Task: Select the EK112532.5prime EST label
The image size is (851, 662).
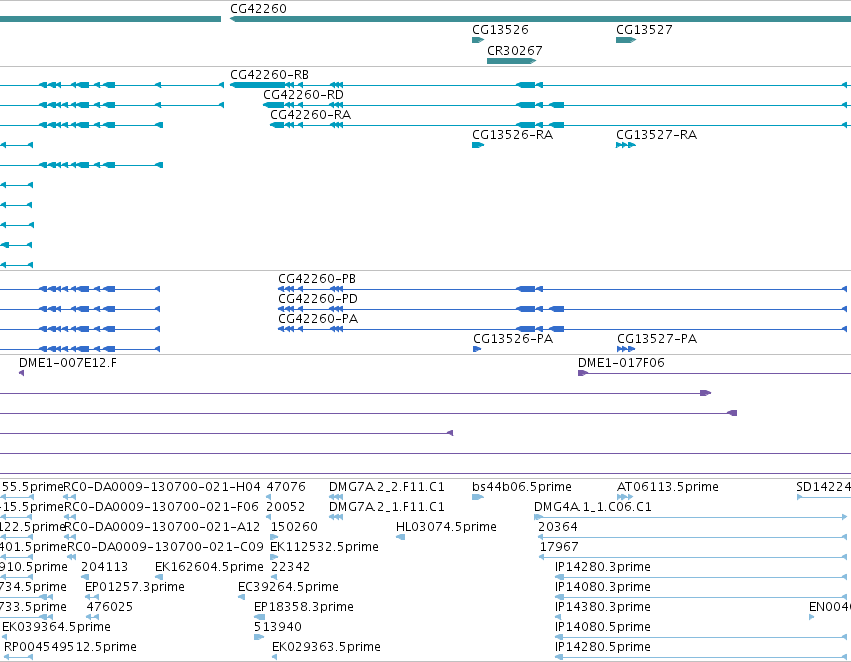Action: coord(324,547)
